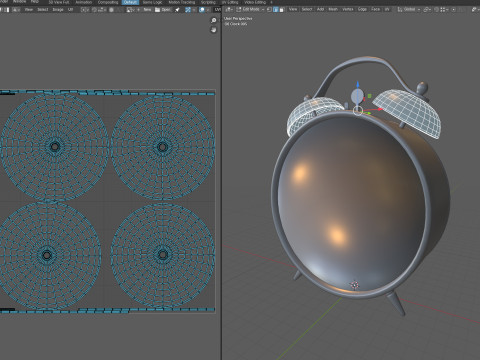The image size is (480, 360).
Task: Open the Global transform orientation dropdown
Action: point(409,9)
